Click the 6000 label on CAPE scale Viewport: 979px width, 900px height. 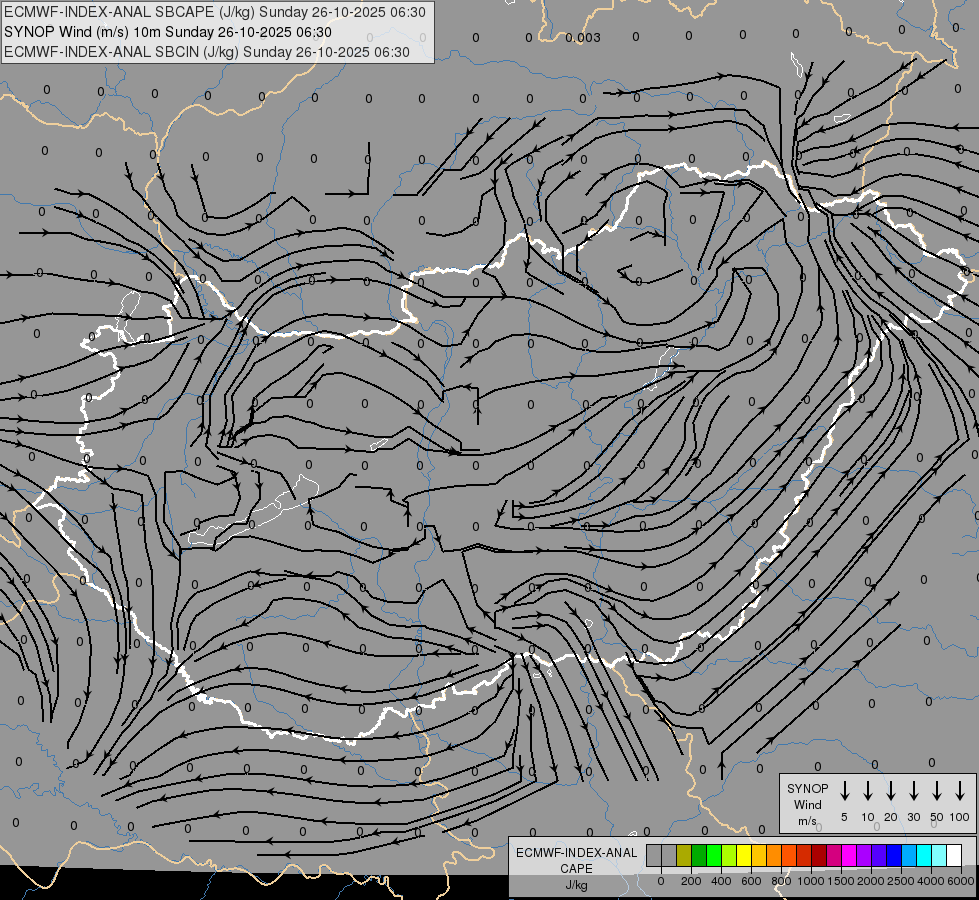click(961, 881)
